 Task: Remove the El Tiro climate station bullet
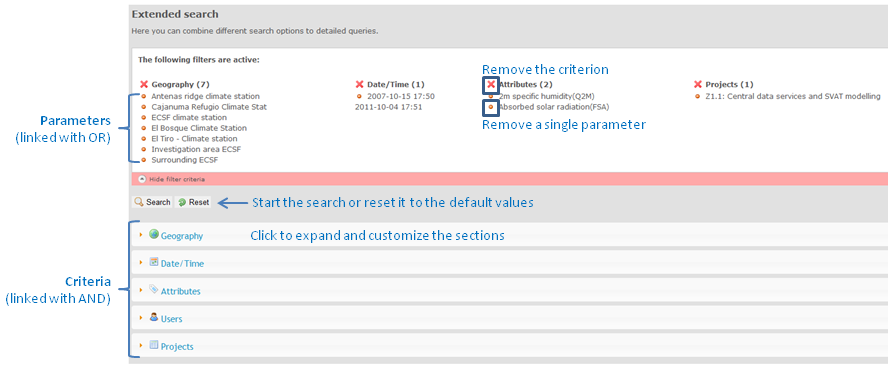pyautogui.click(x=144, y=139)
